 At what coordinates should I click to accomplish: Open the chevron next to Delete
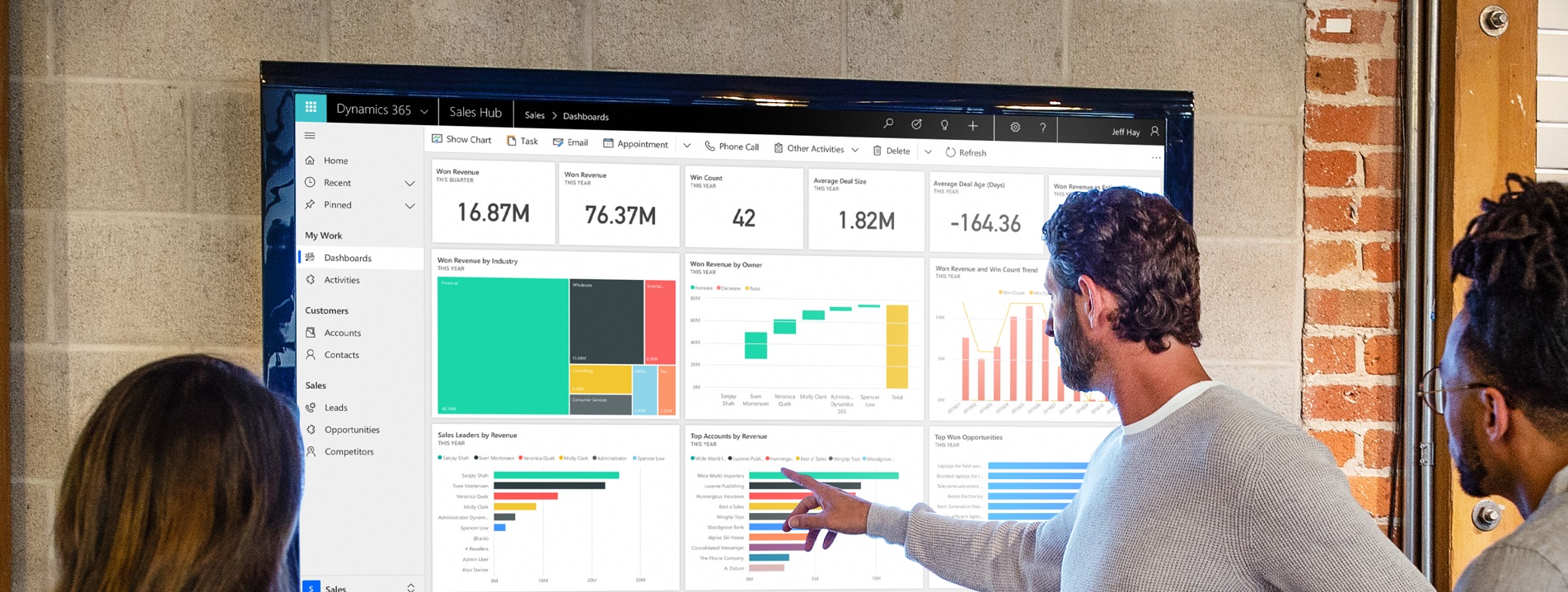click(928, 151)
